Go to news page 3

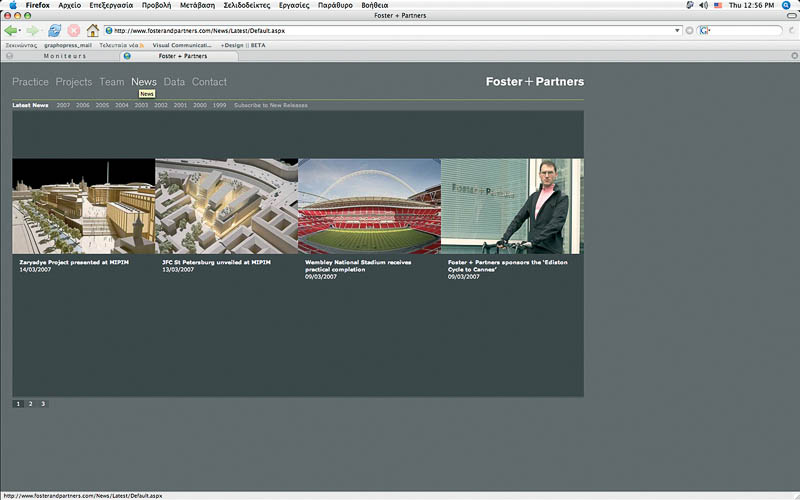[x=43, y=404]
